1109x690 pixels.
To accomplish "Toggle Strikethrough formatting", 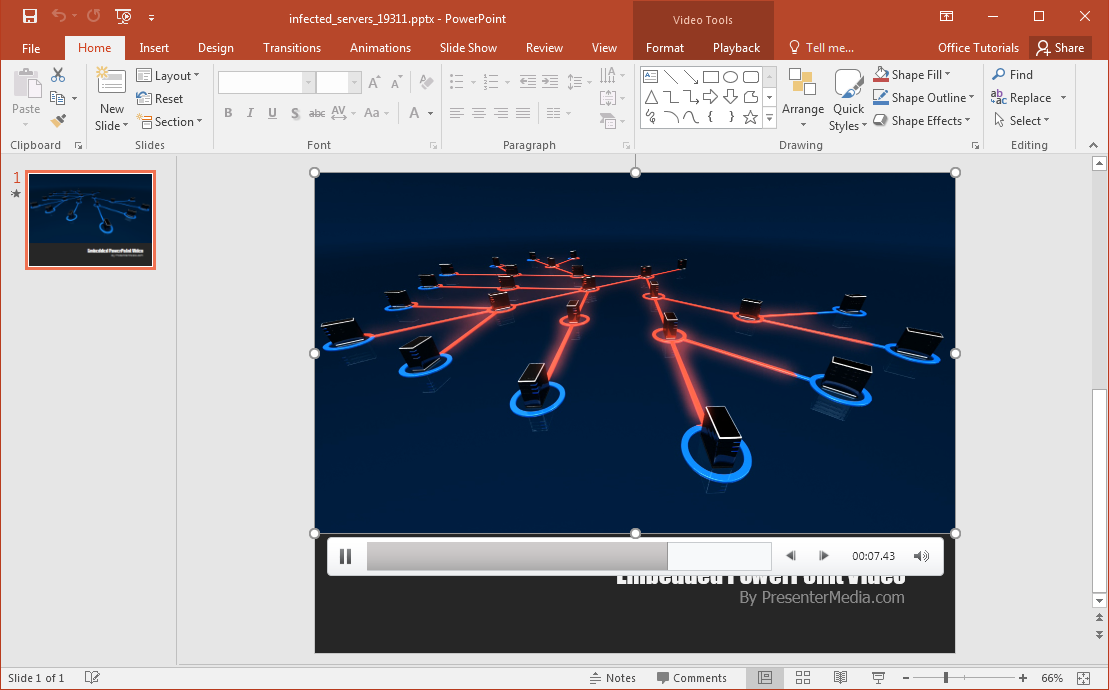I will [317, 112].
